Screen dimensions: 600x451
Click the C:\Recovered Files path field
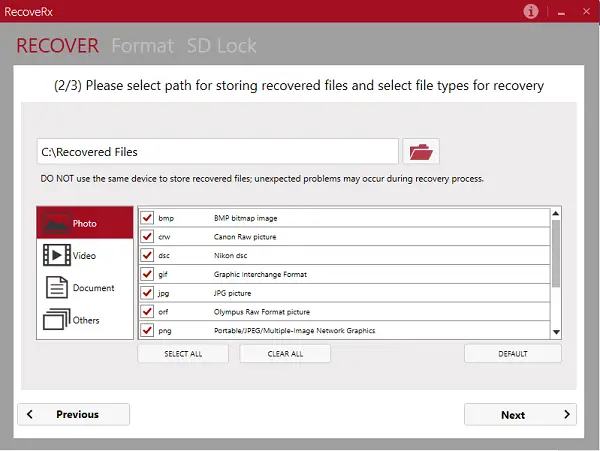click(x=218, y=151)
